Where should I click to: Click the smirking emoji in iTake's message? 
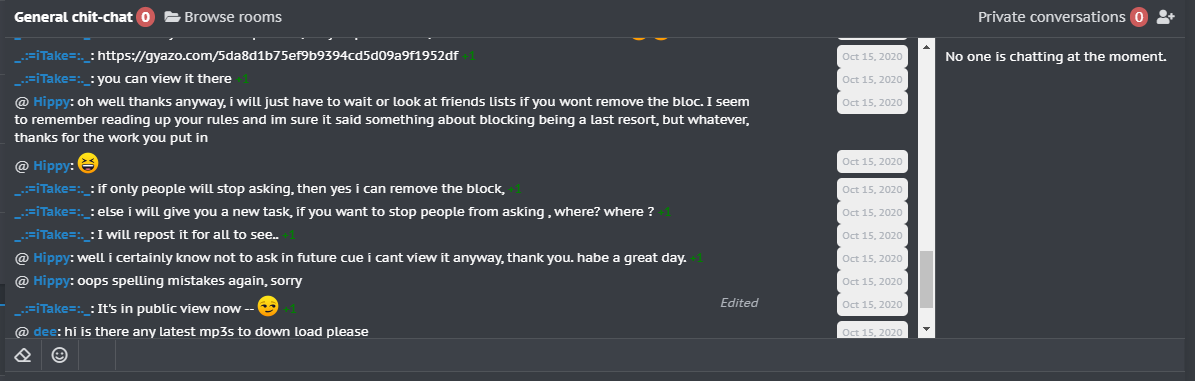coord(268,306)
